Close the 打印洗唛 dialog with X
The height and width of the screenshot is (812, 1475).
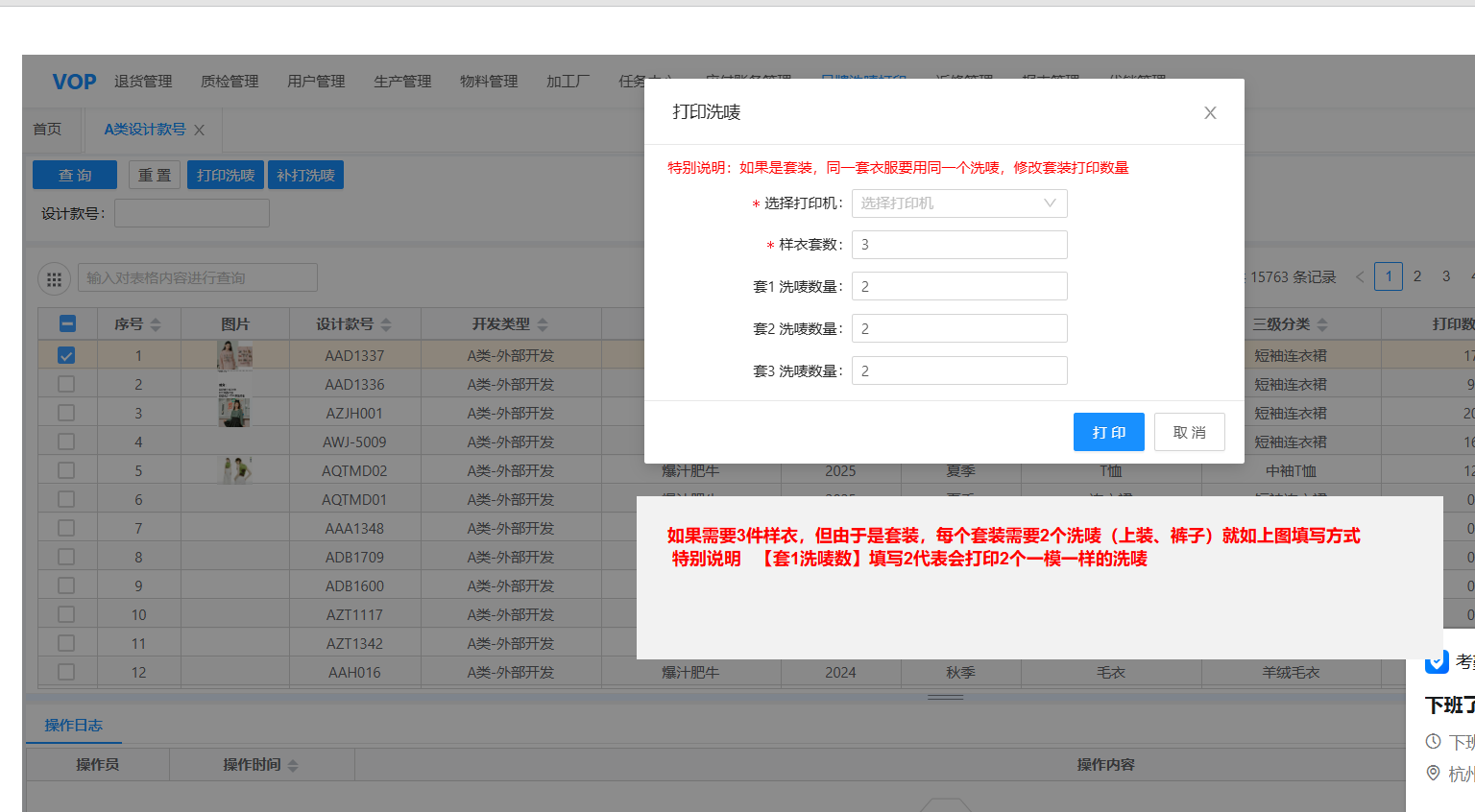1210,112
